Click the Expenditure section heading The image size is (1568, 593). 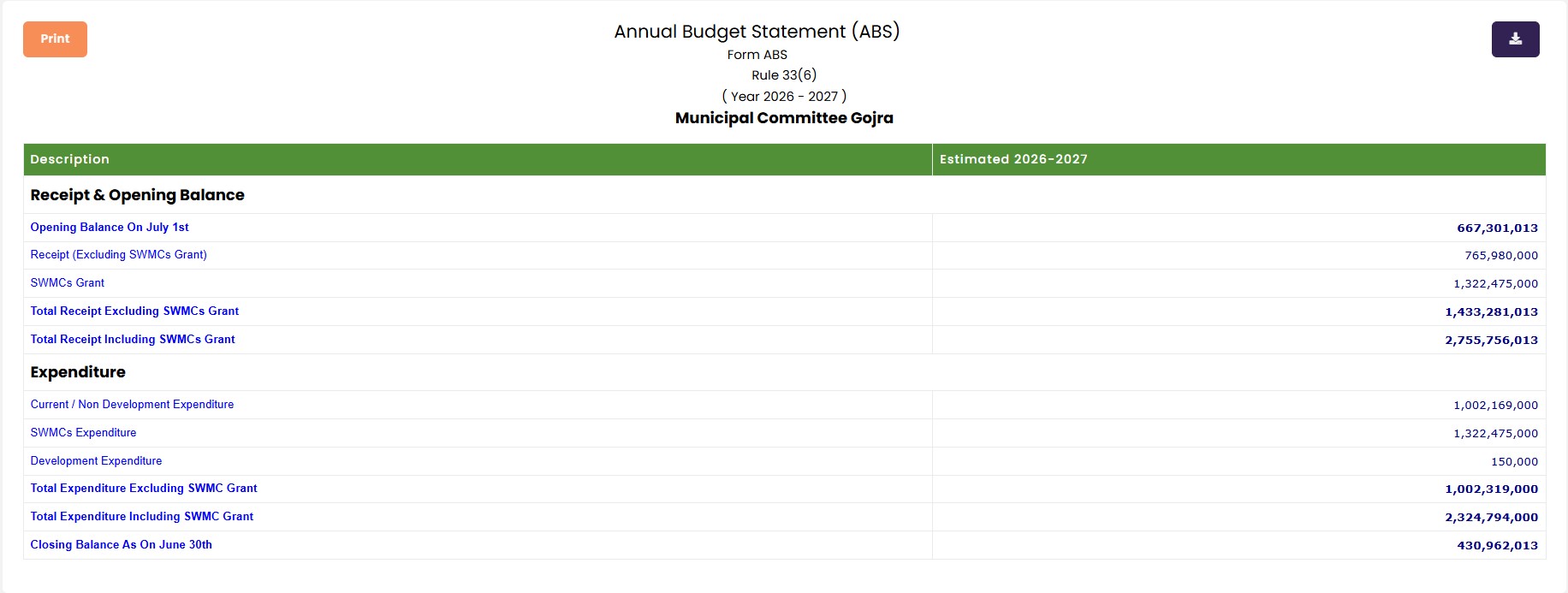click(x=78, y=372)
